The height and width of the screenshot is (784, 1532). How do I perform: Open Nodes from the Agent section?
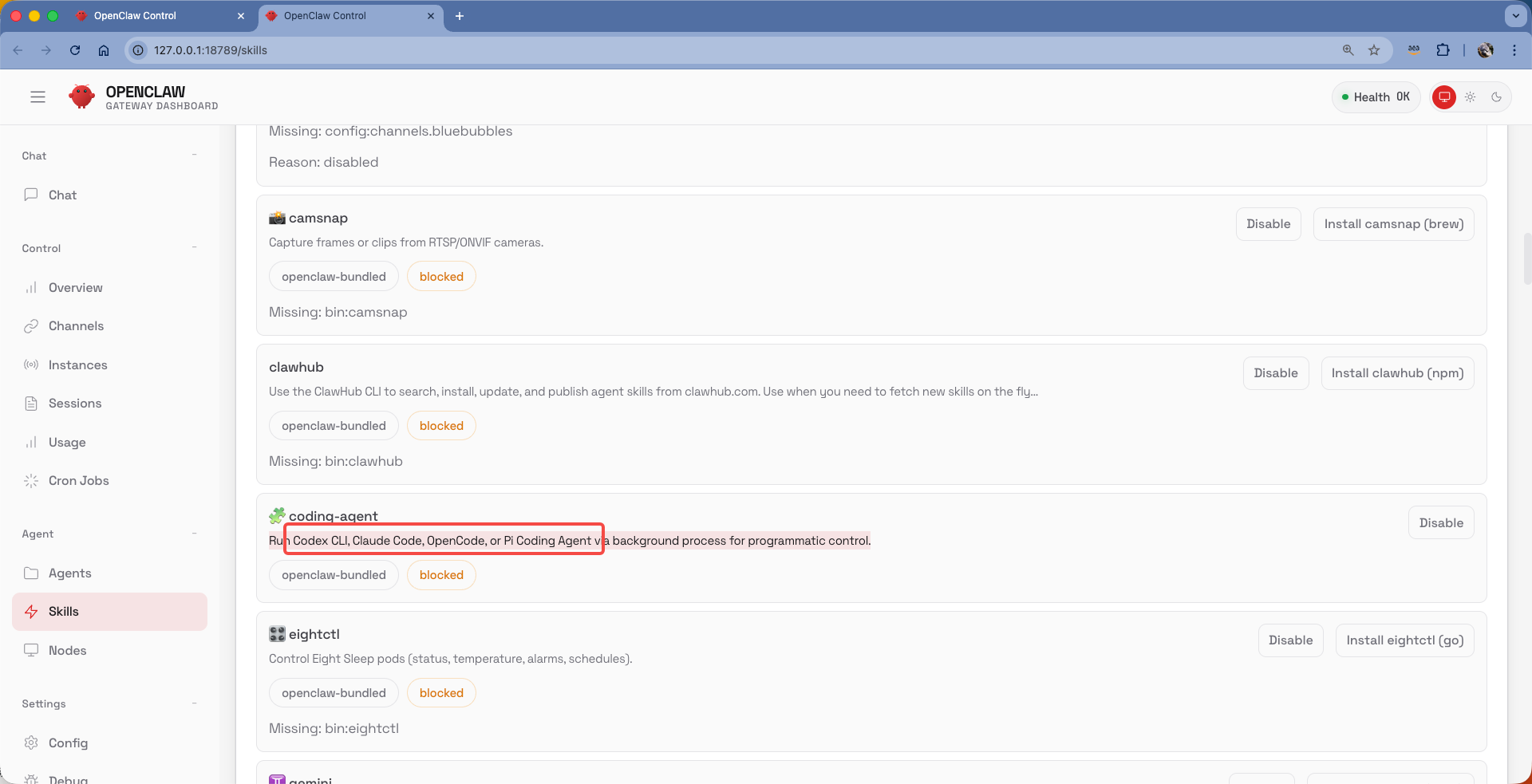(67, 651)
